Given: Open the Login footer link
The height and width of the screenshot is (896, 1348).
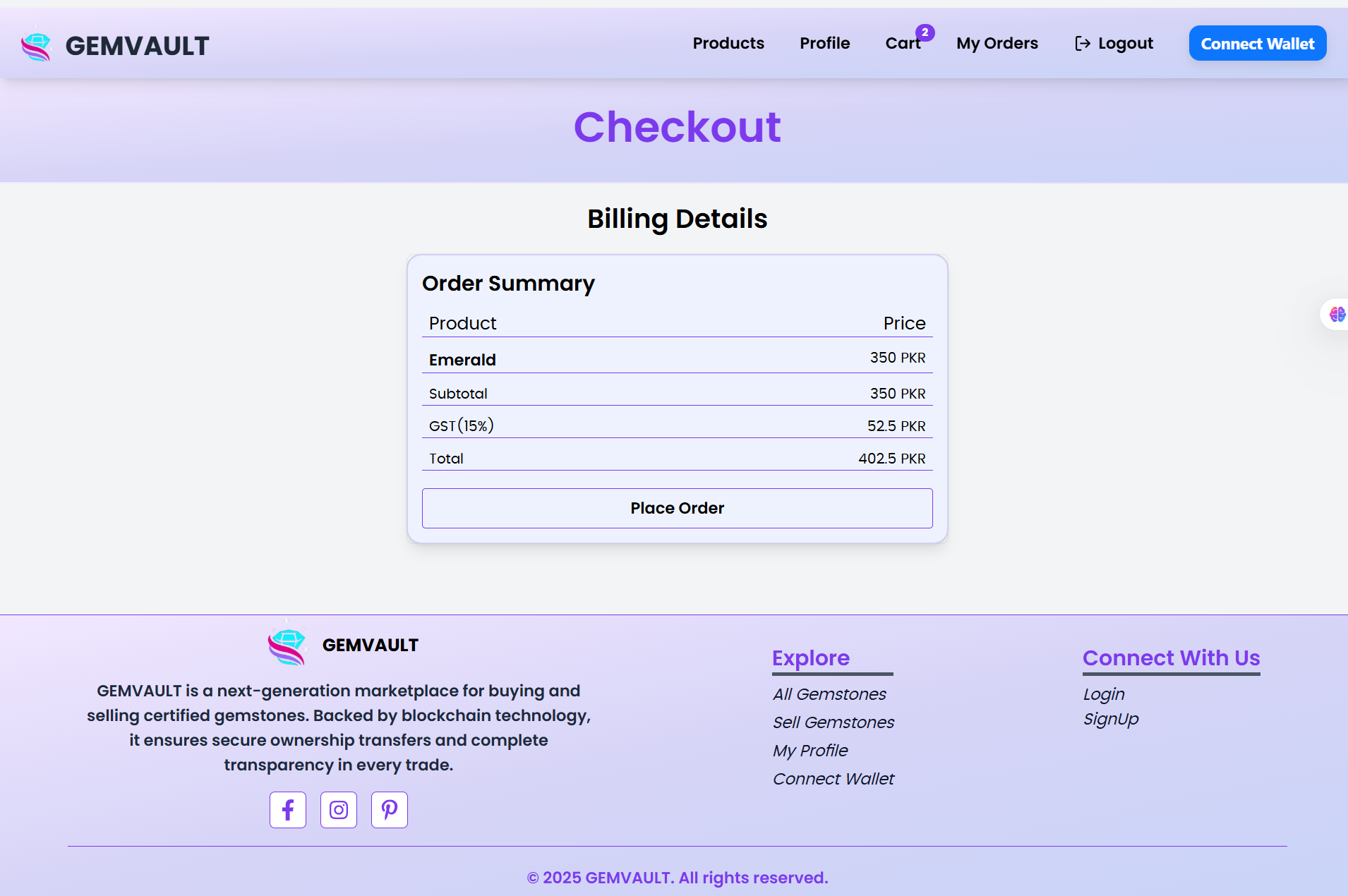Looking at the screenshot, I should coord(1104,694).
